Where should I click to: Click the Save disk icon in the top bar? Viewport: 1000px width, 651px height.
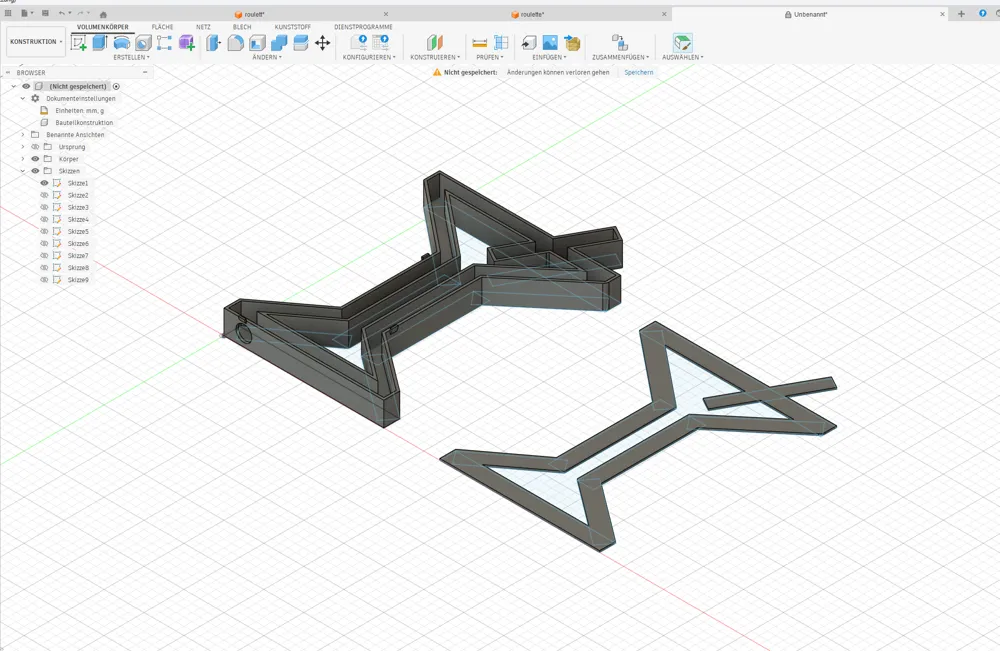coord(45,13)
